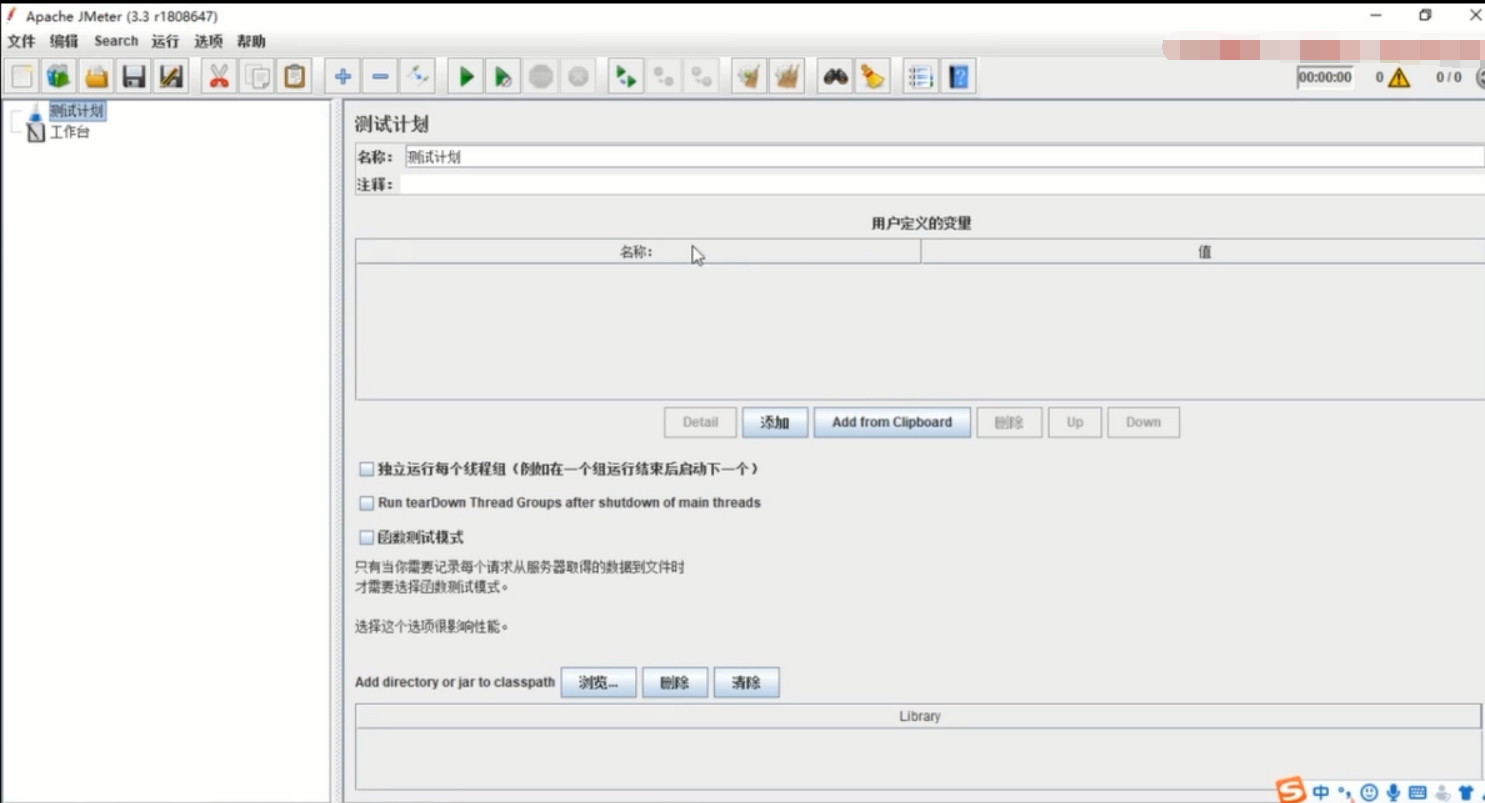1485x803 pixels.
Task: Click the smiley emoji icon in IME bar
Action: click(x=1369, y=792)
